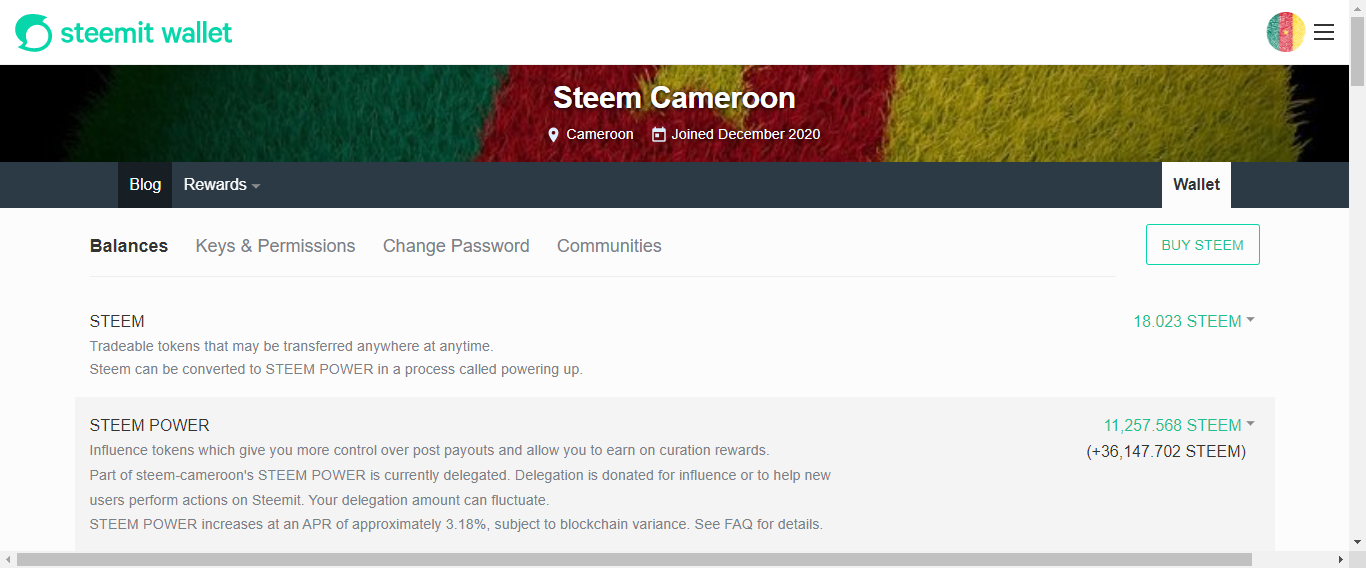
Task: Open the 11,257.568 STEEM power dropdown
Action: [1179, 425]
